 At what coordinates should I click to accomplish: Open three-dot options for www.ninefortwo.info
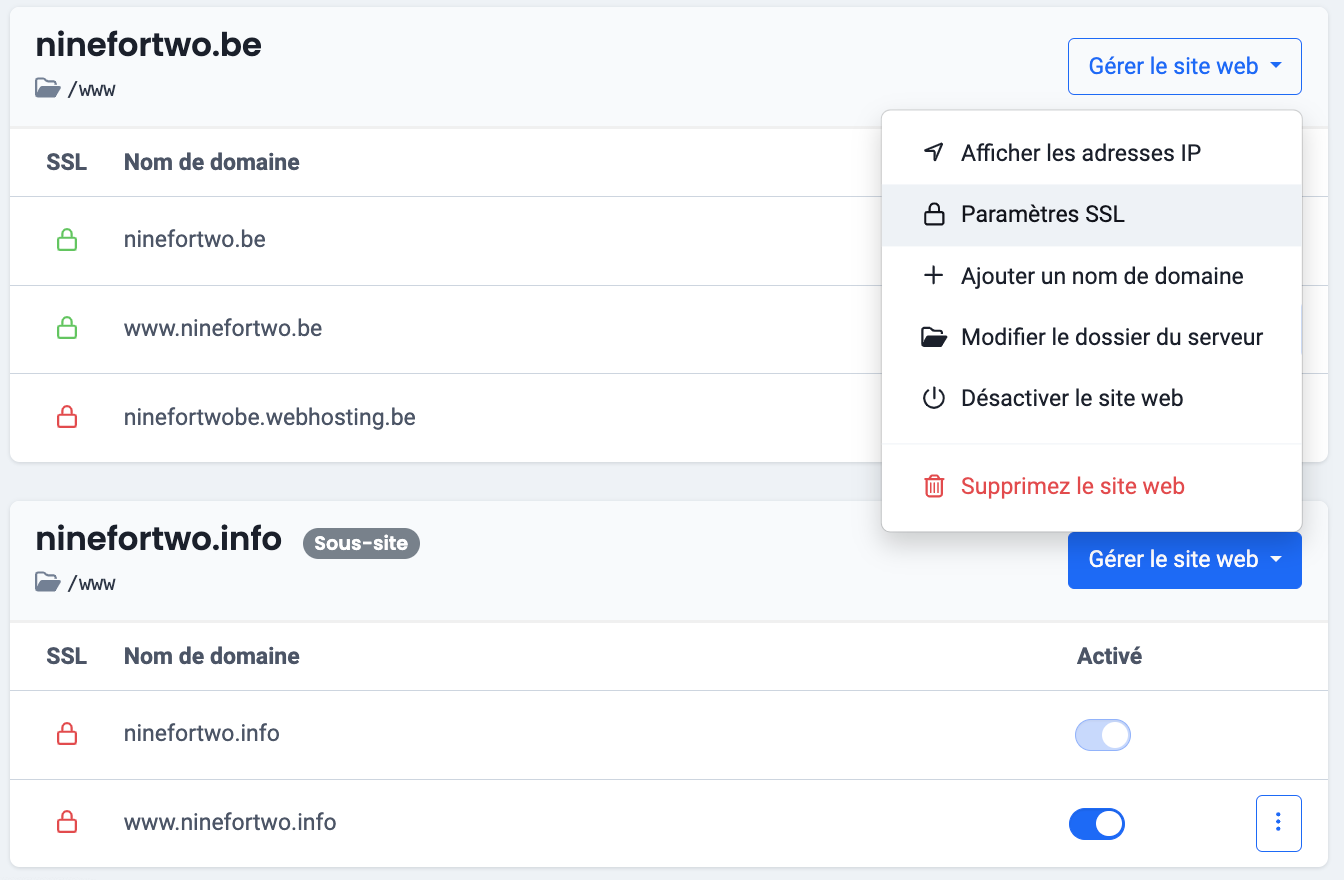point(1278,823)
